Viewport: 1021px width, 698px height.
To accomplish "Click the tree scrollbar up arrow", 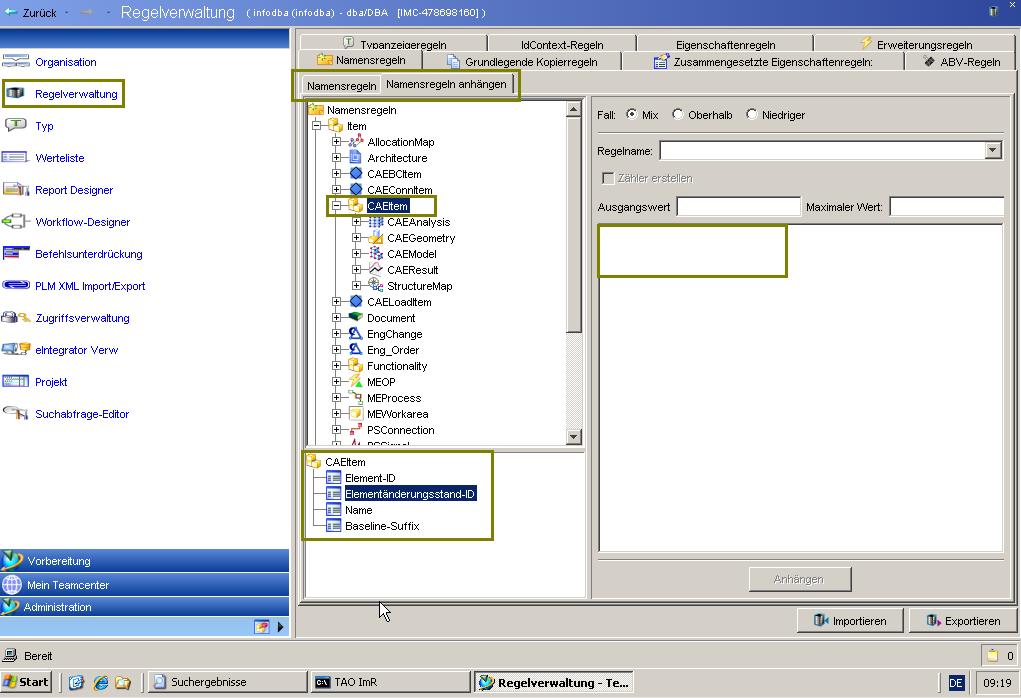I will tap(574, 109).
